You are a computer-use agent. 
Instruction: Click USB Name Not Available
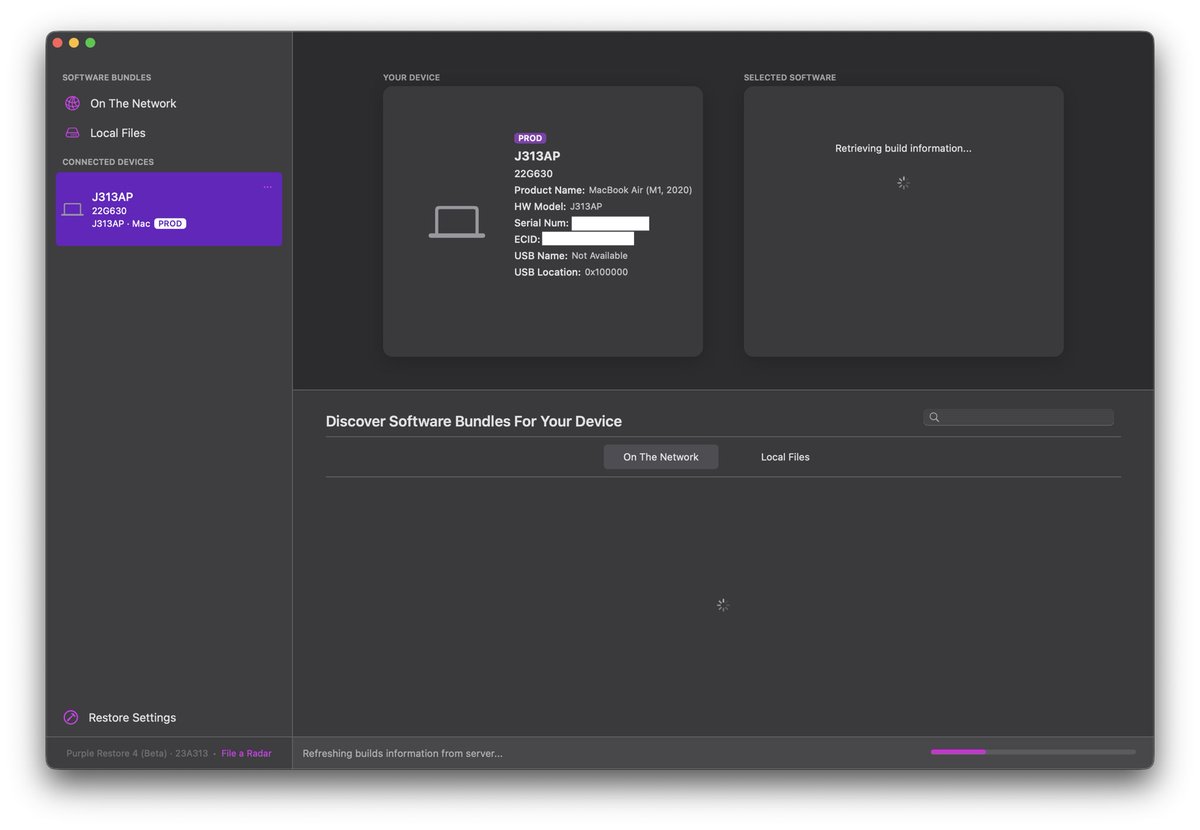pyautogui.click(x=571, y=256)
